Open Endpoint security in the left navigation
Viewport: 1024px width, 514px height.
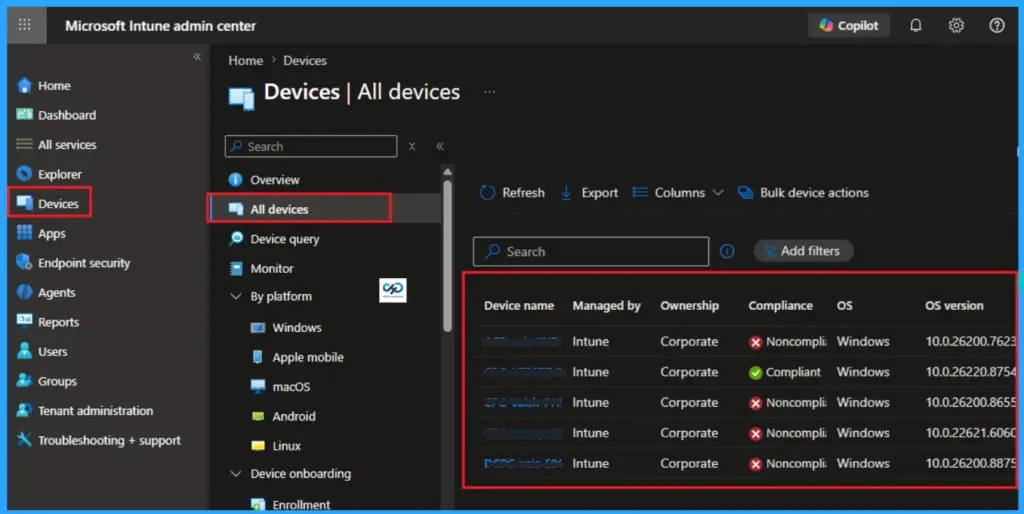click(73, 263)
